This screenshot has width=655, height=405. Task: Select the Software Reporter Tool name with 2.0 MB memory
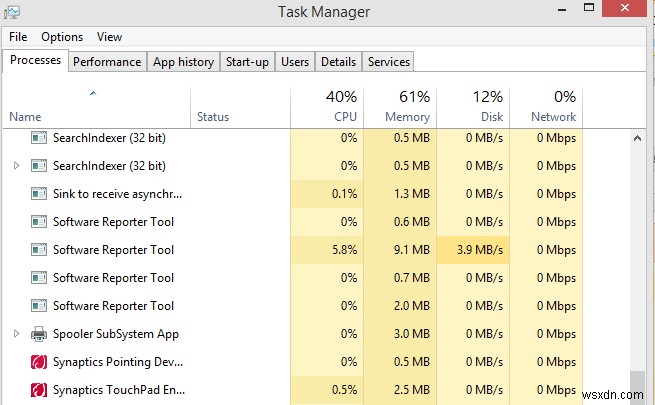coord(113,306)
